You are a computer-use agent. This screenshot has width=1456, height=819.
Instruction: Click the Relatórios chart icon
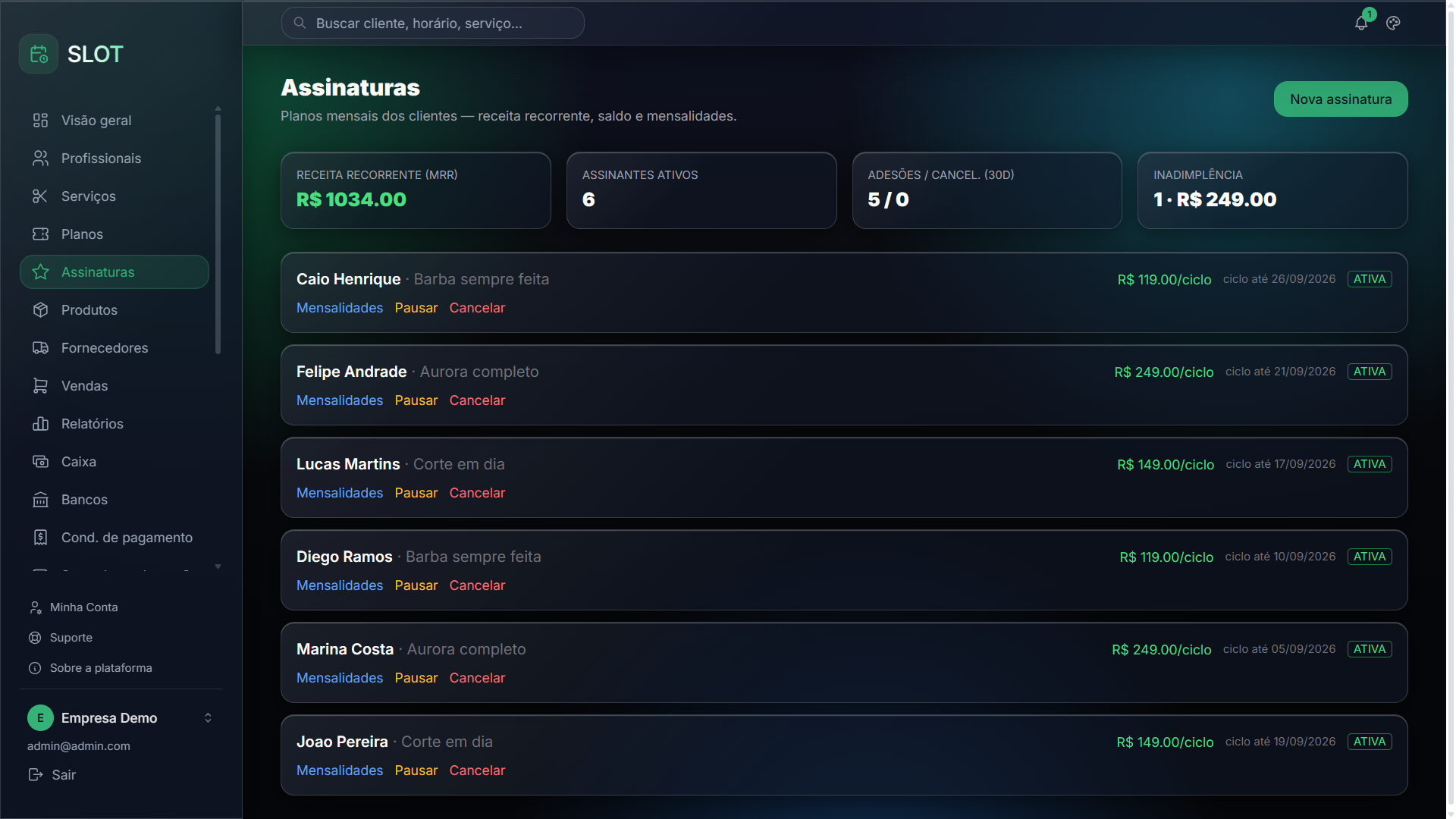tap(40, 424)
